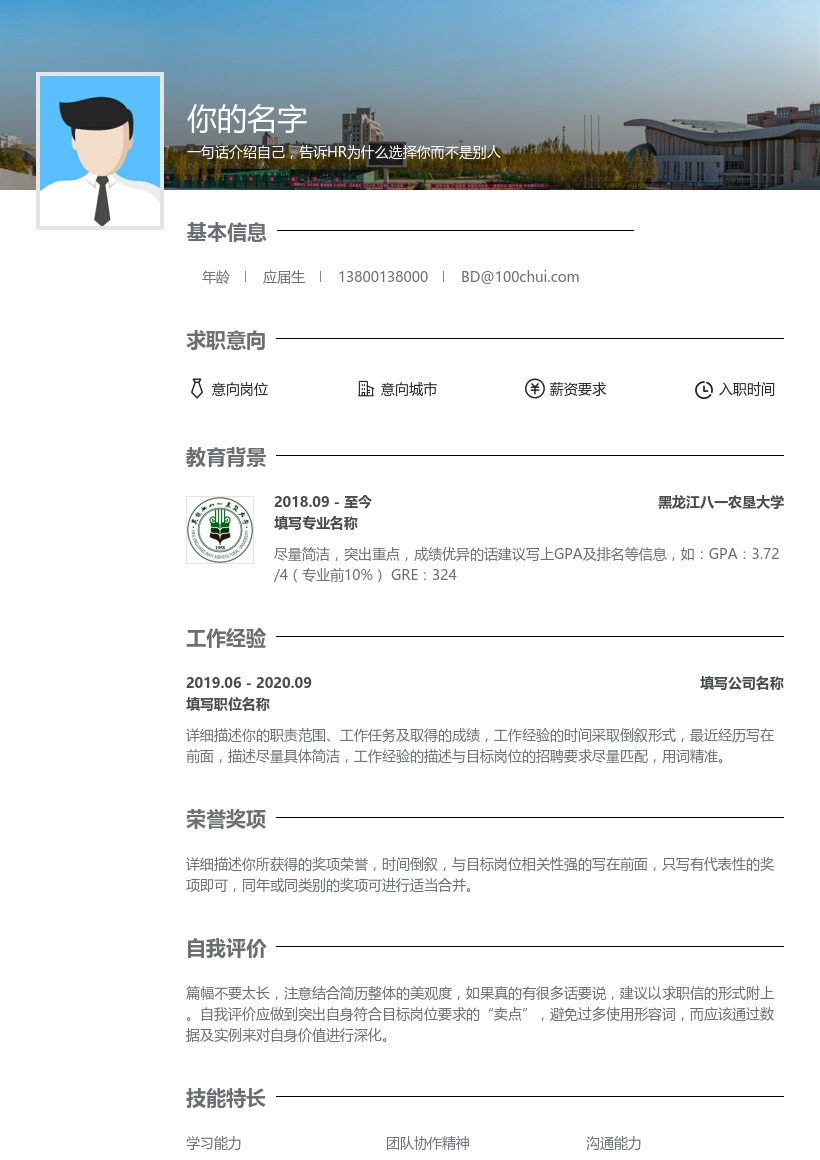The image size is (820, 1160).
Task: Click the profile avatar photo
Action: [x=100, y=150]
